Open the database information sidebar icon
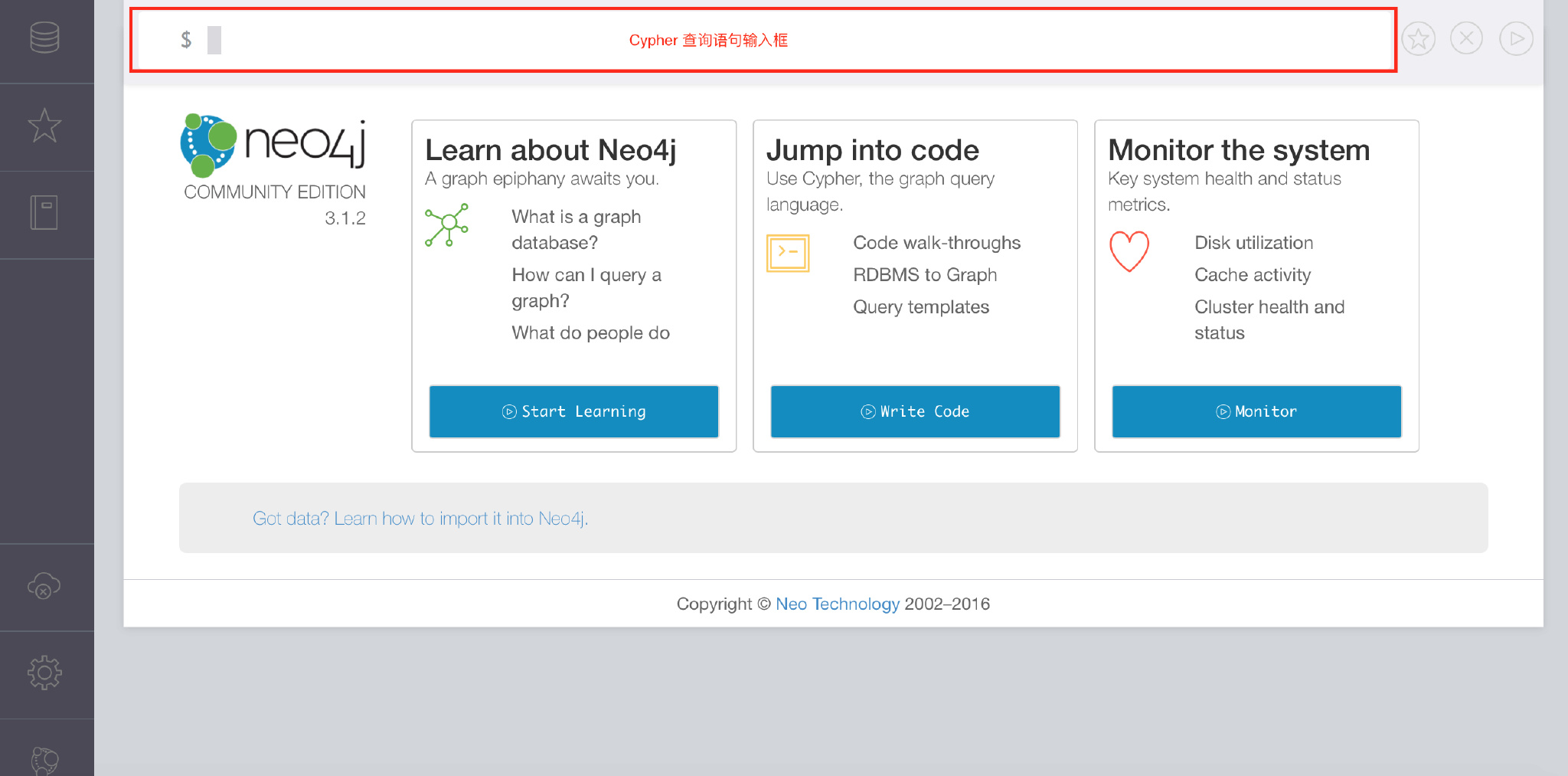Screen dimensions: 1568x776 click(45, 38)
